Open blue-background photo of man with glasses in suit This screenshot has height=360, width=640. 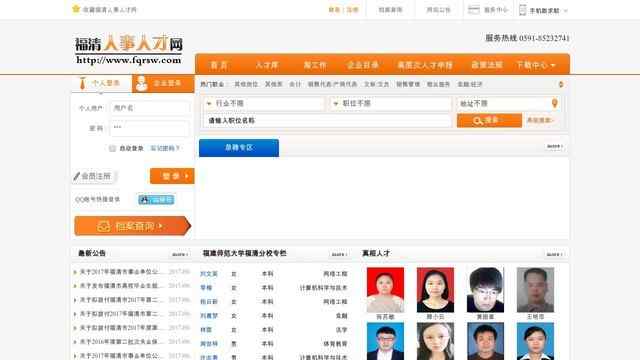coord(385,341)
